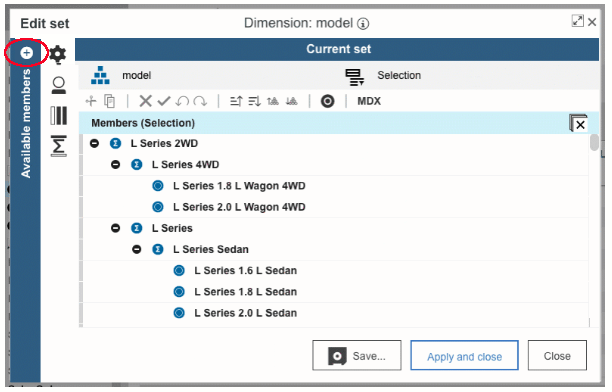612x392 pixels.
Task: Click the hierarchy sort ascending icon
Action: click(273, 102)
